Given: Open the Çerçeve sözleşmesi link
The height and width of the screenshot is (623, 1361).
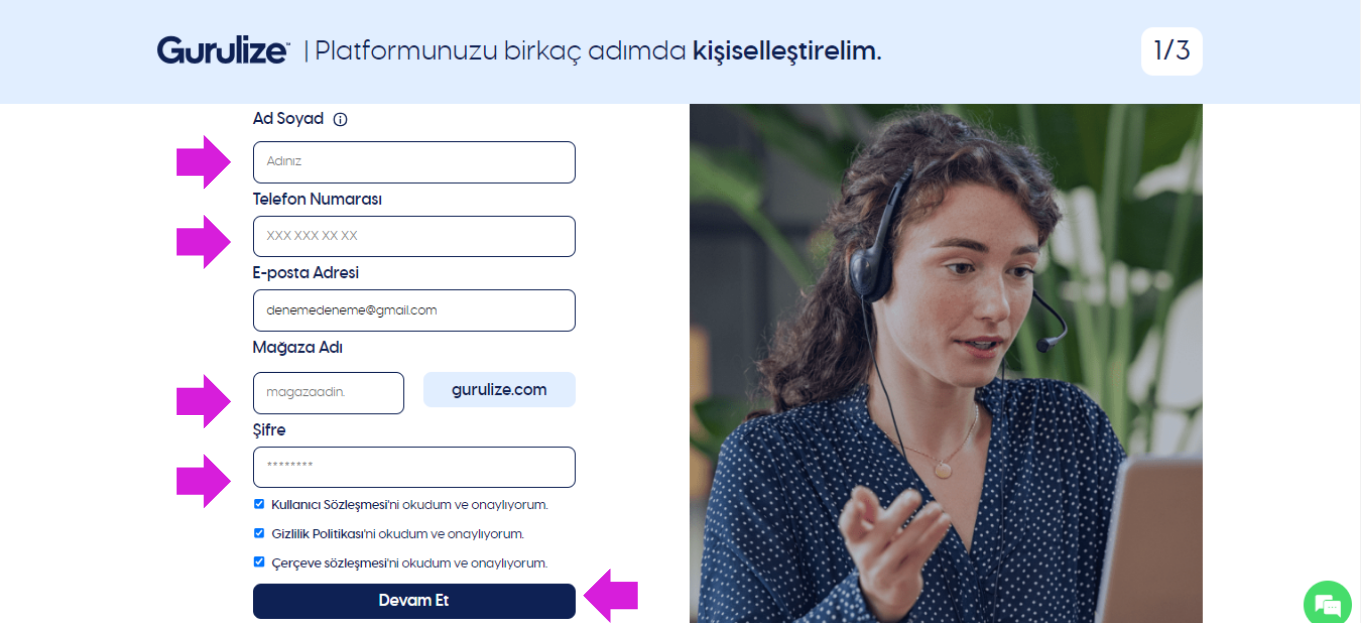Looking at the screenshot, I should tap(328, 563).
